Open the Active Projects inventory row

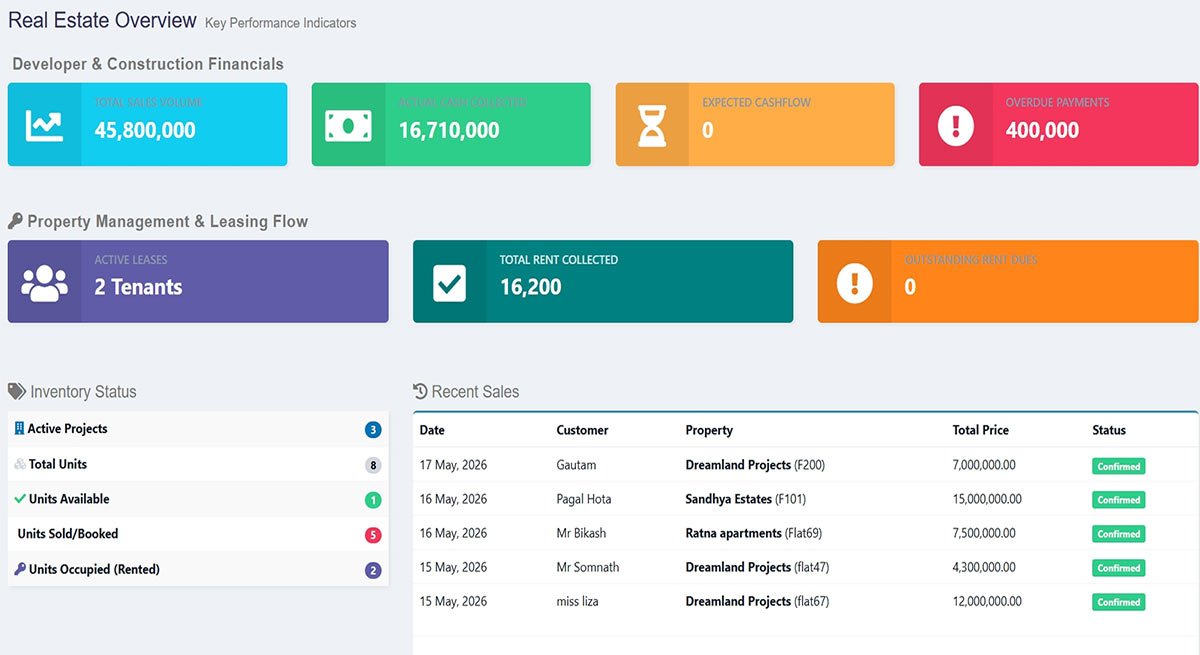tap(198, 429)
